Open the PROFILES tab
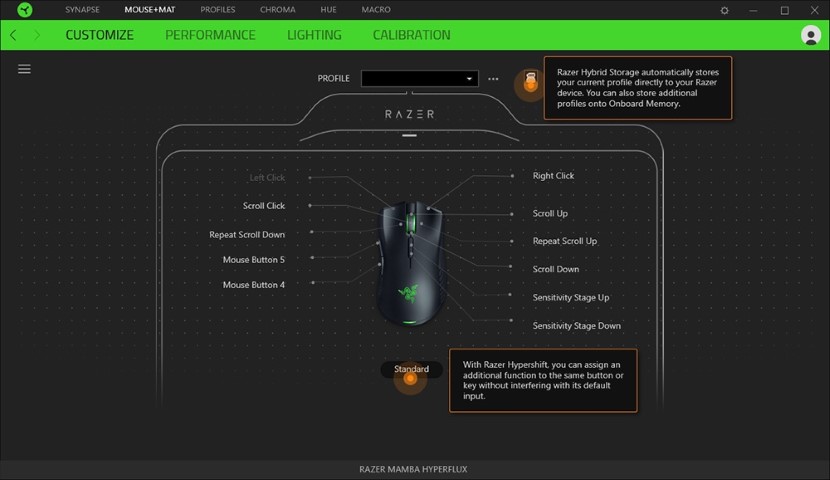Screen dimensions: 830x480 [x=218, y=10]
